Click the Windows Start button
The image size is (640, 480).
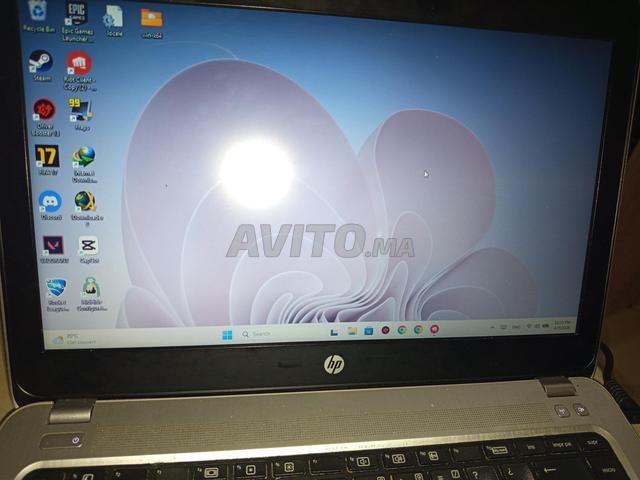[x=227, y=334]
